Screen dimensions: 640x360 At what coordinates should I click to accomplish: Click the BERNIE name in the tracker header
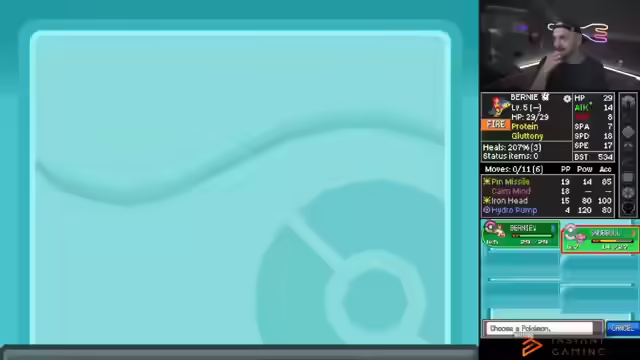[524, 97]
